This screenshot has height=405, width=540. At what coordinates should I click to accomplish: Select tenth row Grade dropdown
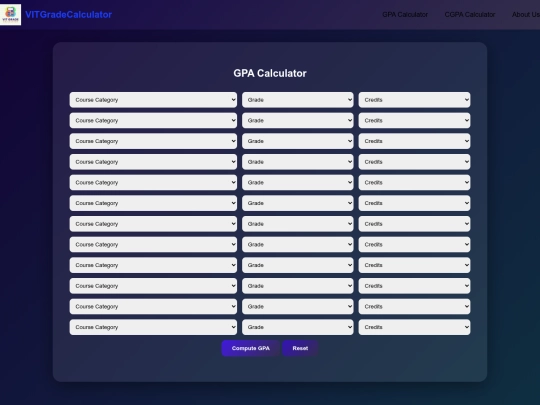[x=298, y=286]
